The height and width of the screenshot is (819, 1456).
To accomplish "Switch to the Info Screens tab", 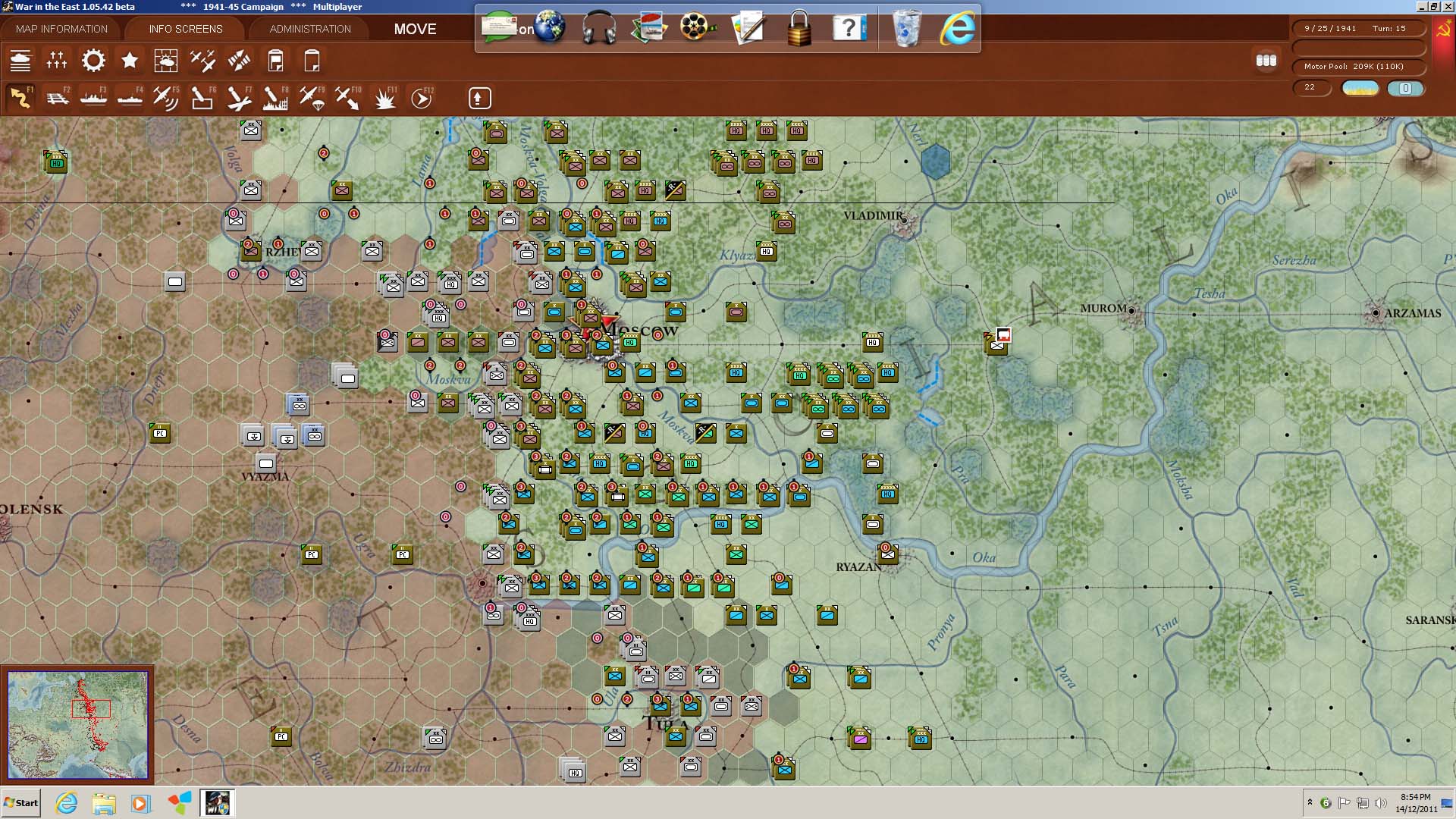I will coord(186,29).
